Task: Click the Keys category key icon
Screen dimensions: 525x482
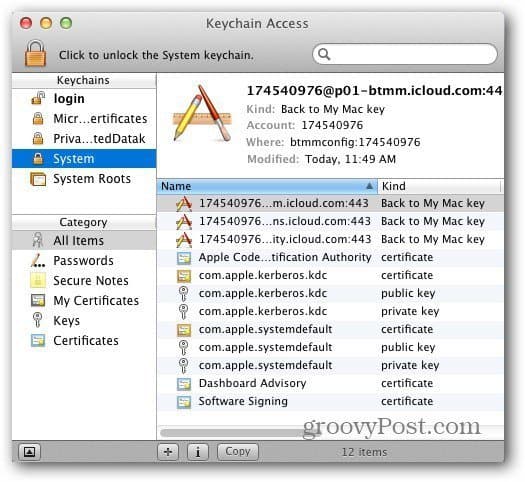Action: click(38, 320)
